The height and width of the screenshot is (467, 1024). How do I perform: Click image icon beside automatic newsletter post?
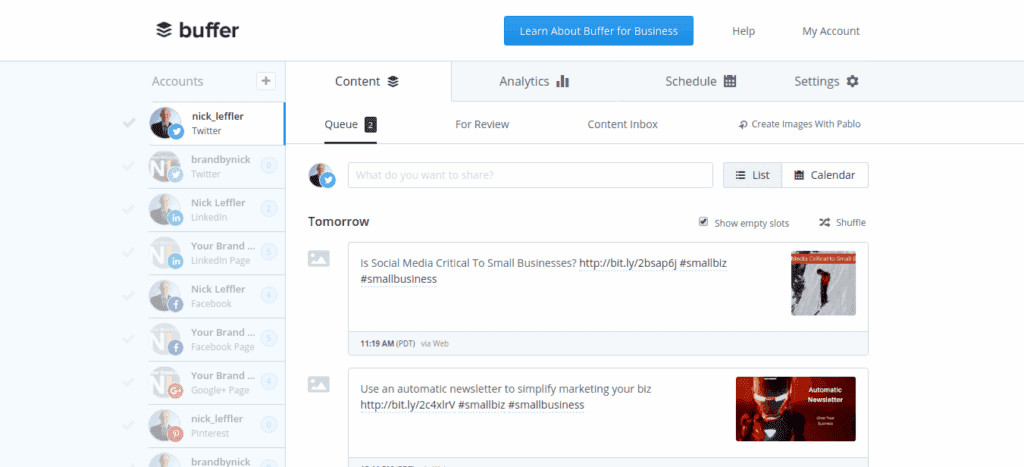pos(319,385)
